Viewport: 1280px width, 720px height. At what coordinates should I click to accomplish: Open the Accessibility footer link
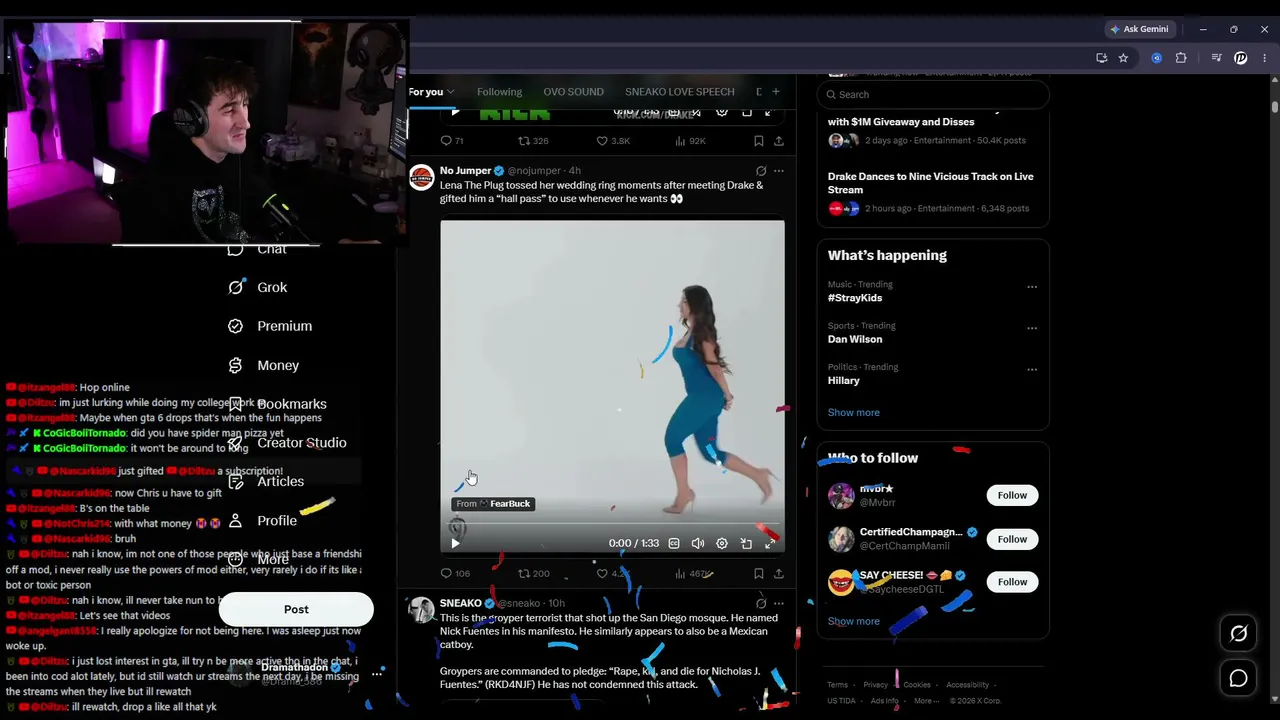click(x=967, y=685)
